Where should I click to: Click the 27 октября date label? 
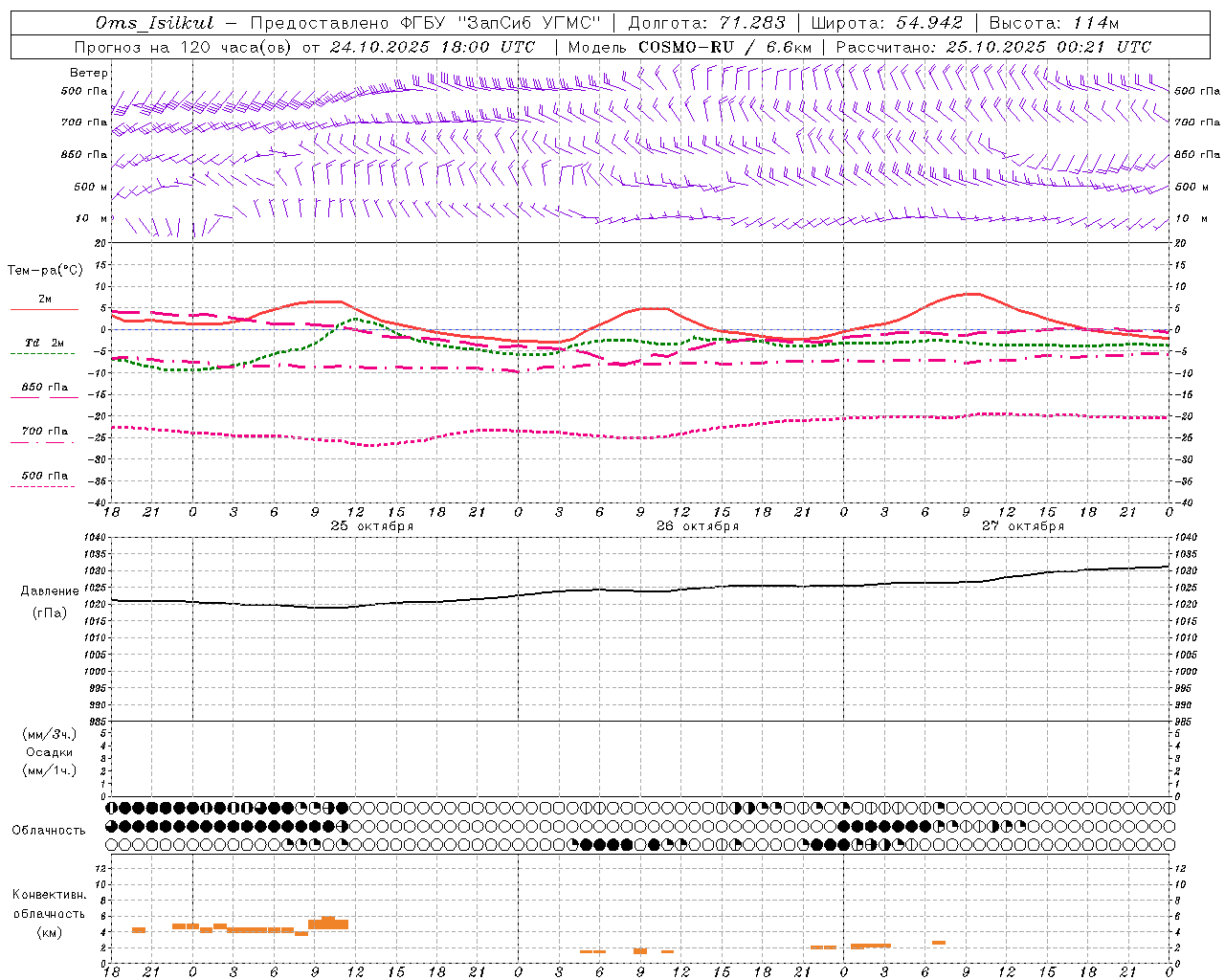1023,526
